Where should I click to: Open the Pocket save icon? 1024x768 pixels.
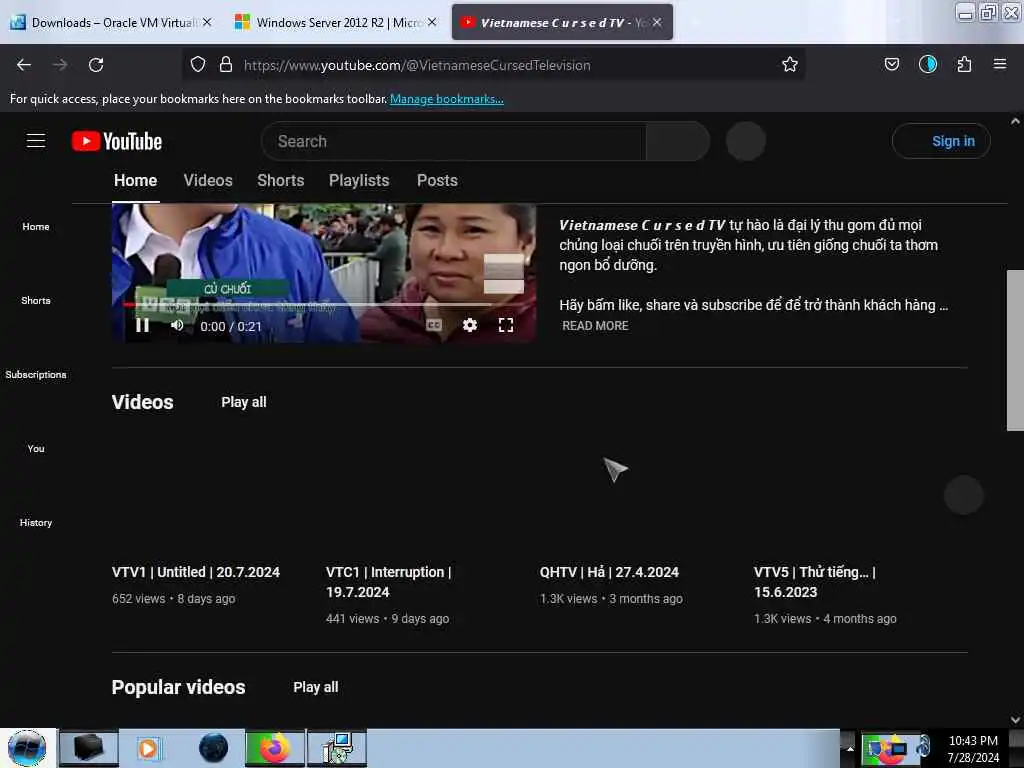[x=891, y=64]
